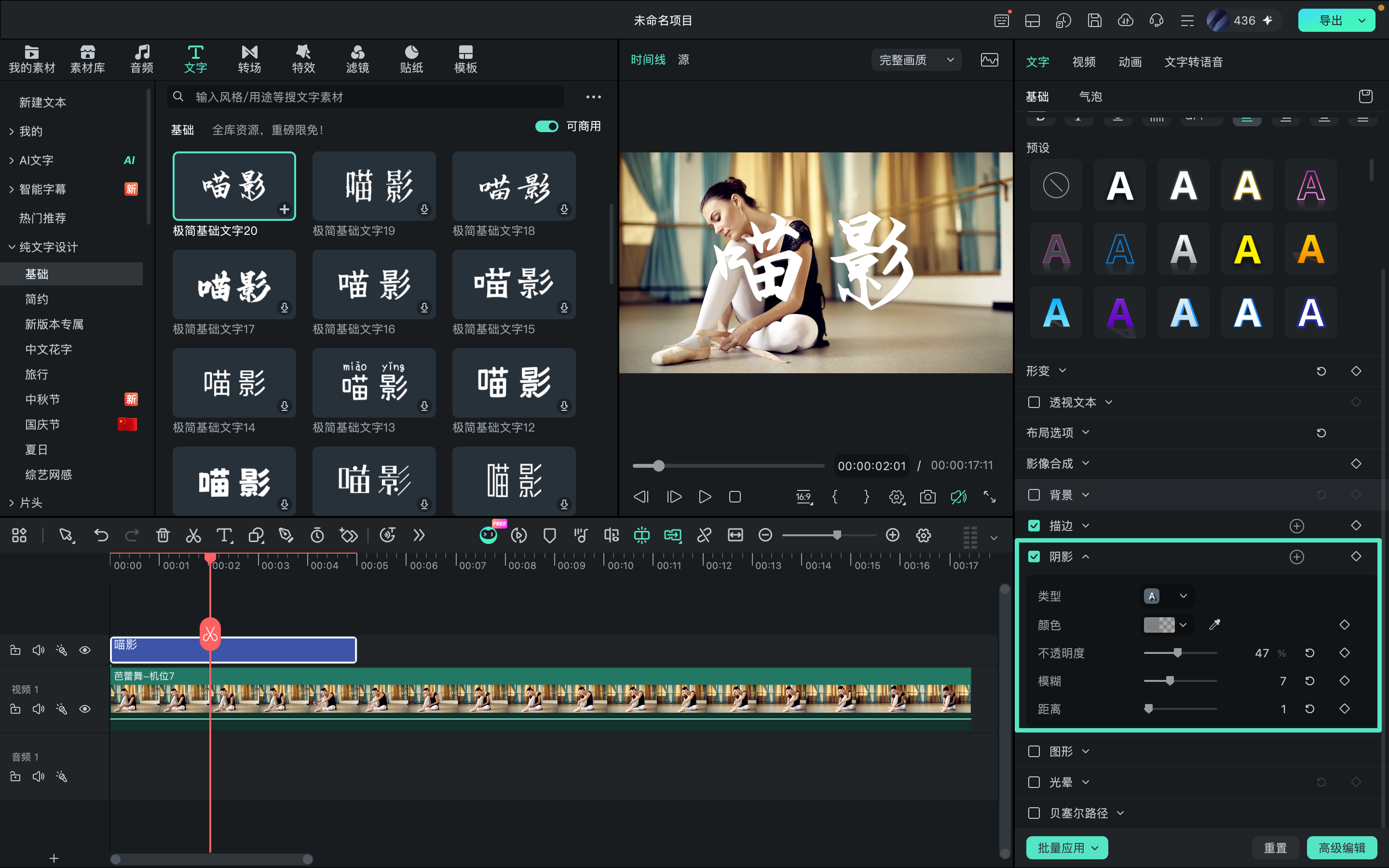Toggle the 可商用 switch
Screen dimensions: 1389x868
546,126
